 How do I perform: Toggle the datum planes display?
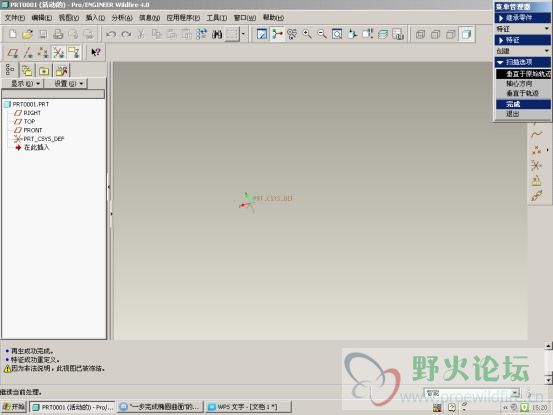tap(13, 53)
